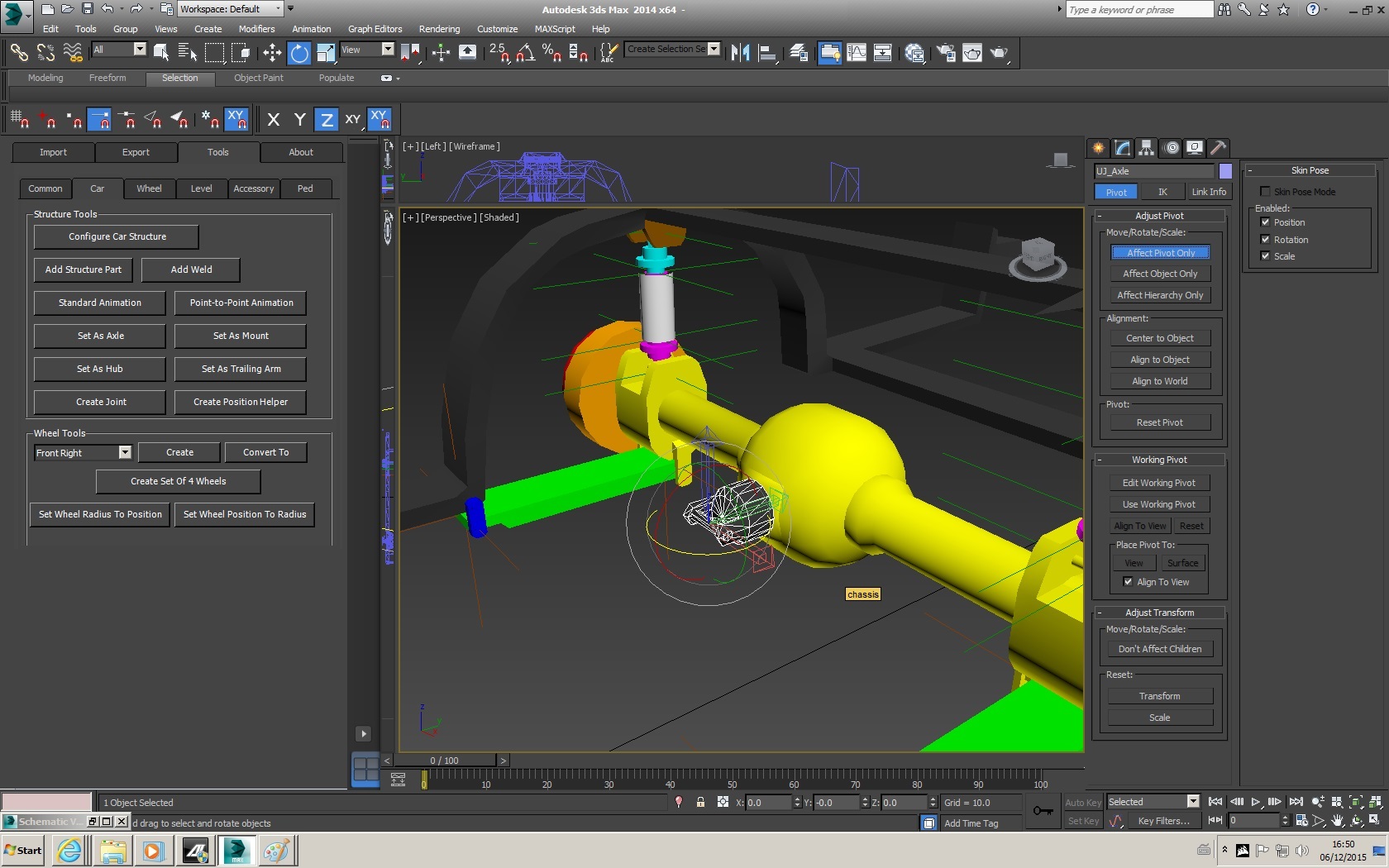Open the Rendering menu

[x=439, y=29]
